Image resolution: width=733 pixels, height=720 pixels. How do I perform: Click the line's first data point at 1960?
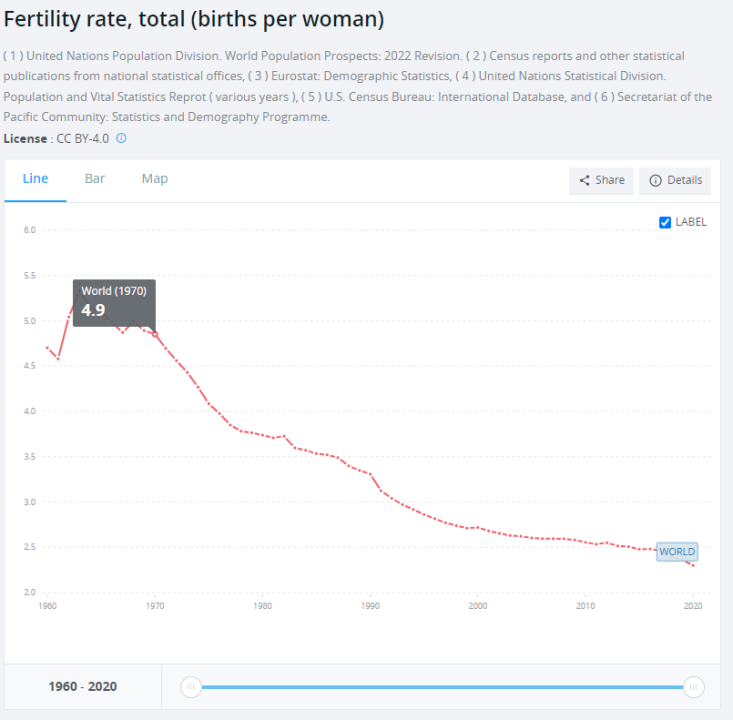tap(47, 347)
